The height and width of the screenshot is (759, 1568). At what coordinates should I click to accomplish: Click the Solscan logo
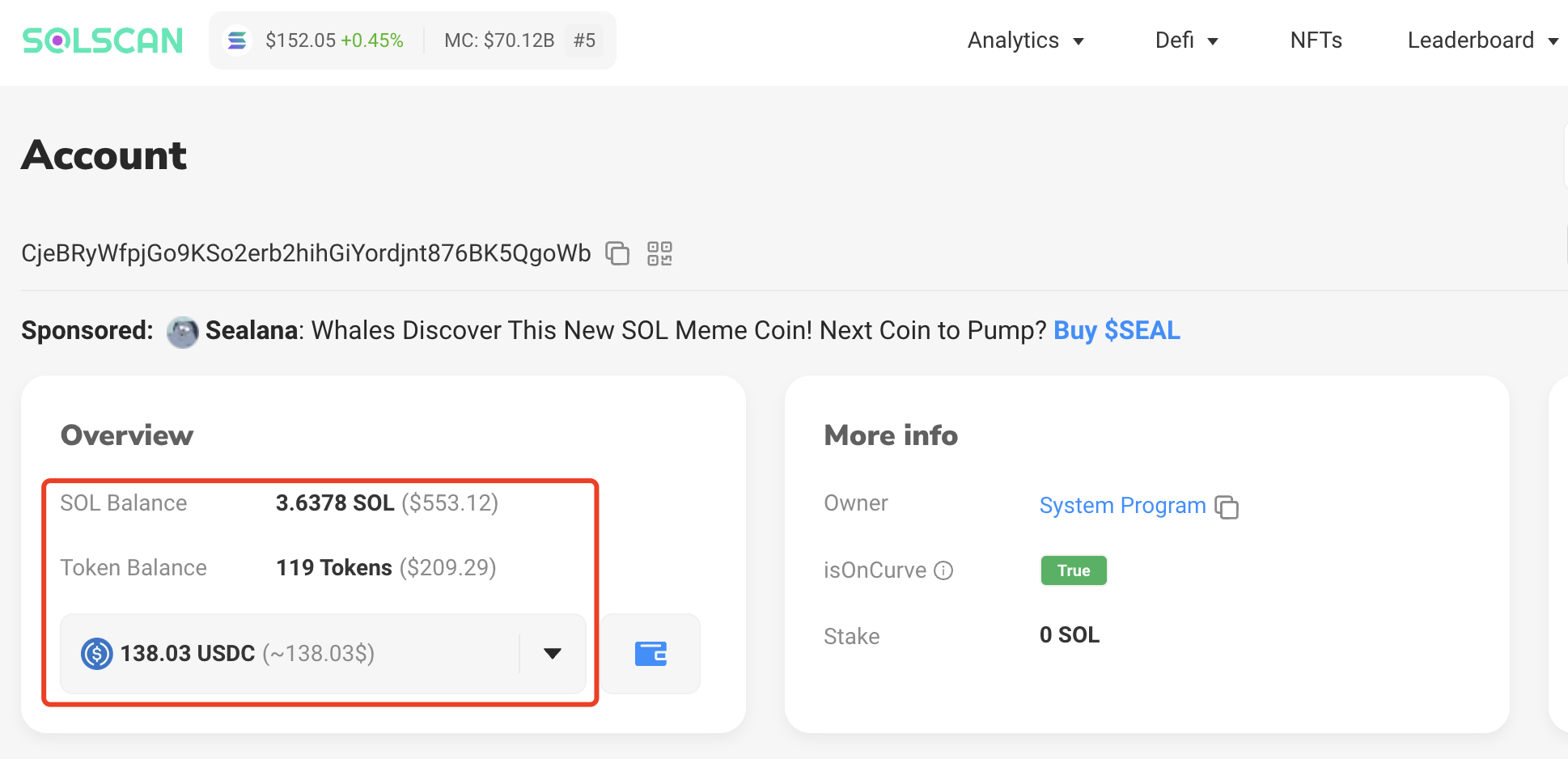[103, 40]
